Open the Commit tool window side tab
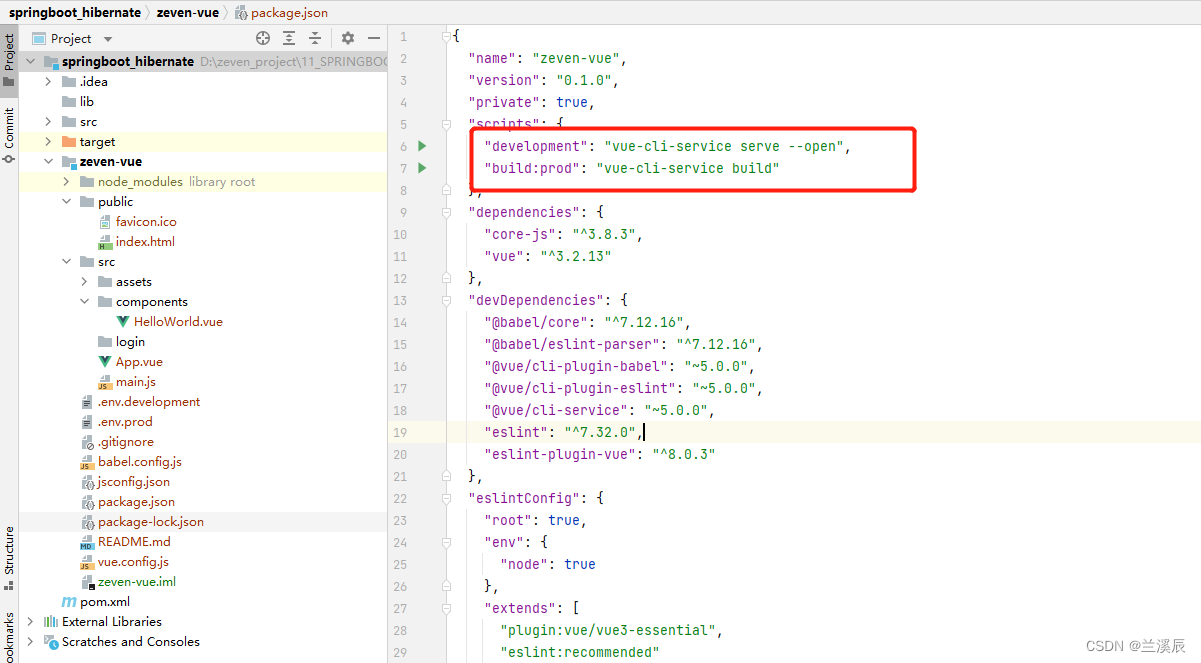 [x=9, y=135]
